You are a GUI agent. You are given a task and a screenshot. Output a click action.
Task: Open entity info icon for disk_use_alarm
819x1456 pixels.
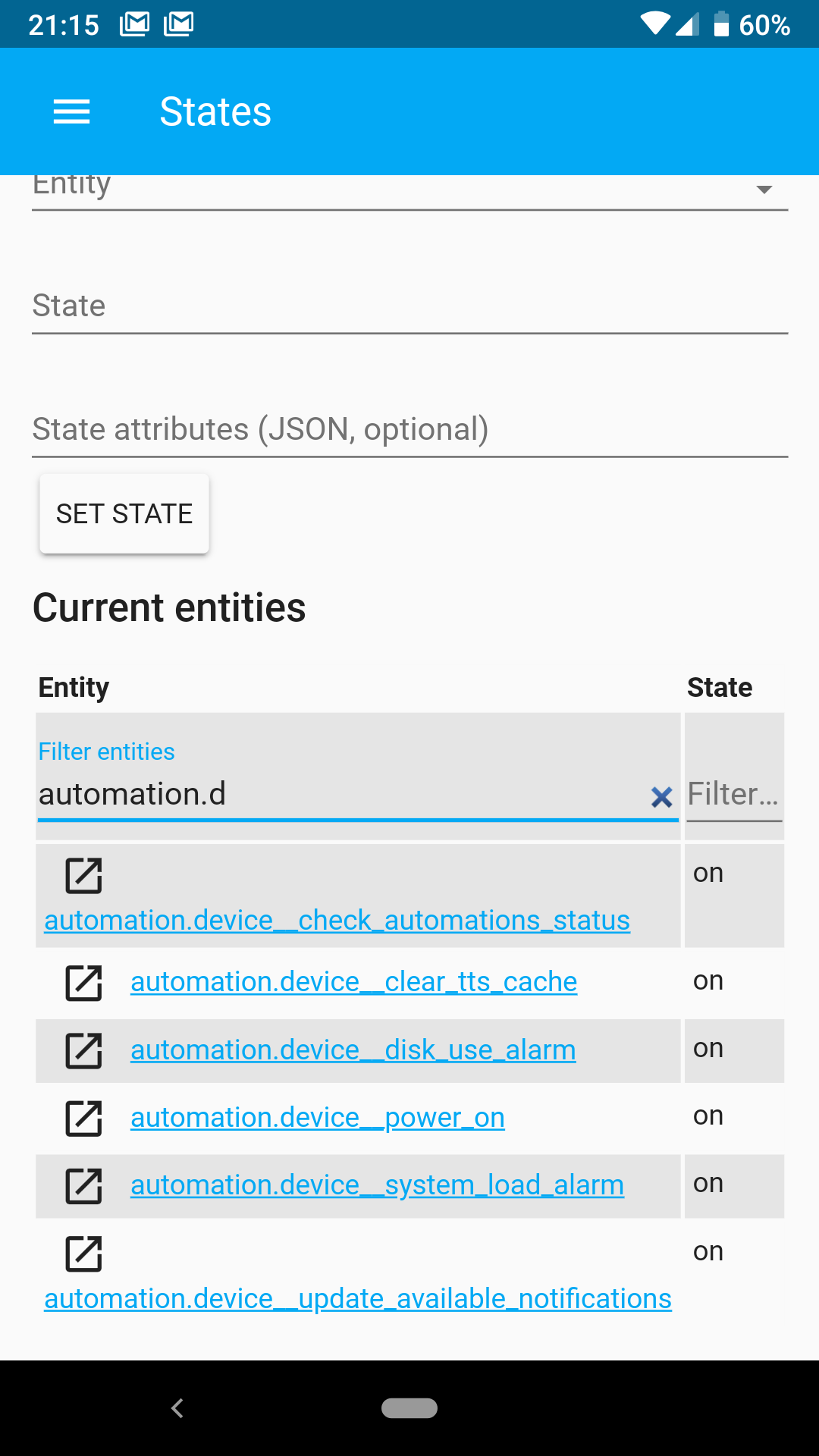pyautogui.click(x=83, y=1050)
